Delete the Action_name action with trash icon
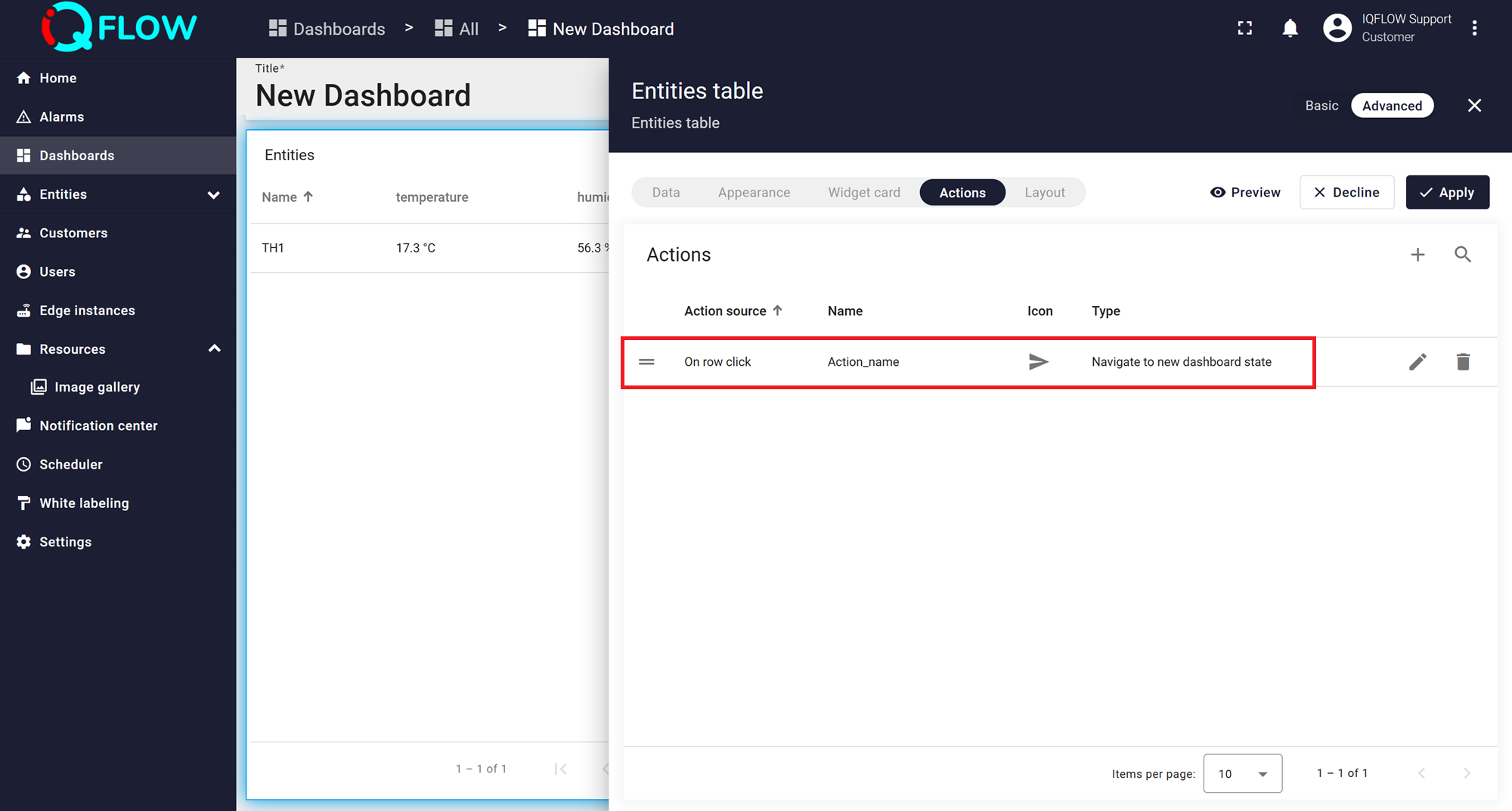The height and width of the screenshot is (811, 1512). [1463, 362]
